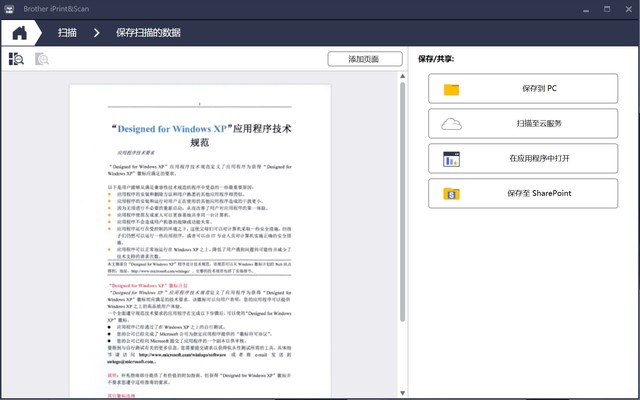Click the Brother iPrint&Scan window title

coord(56,9)
